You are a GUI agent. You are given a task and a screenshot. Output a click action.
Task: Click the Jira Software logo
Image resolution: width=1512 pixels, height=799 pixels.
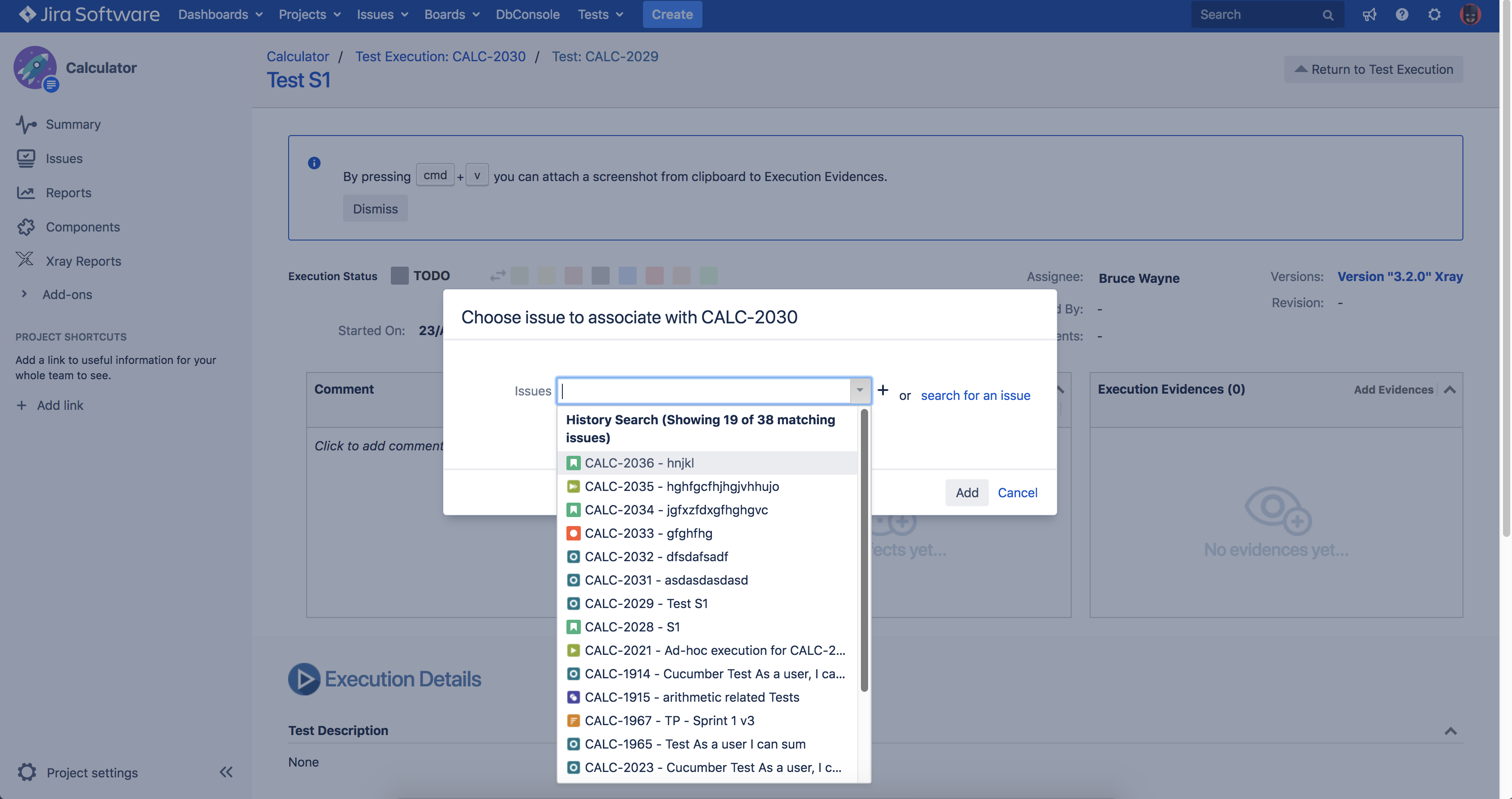click(x=88, y=14)
